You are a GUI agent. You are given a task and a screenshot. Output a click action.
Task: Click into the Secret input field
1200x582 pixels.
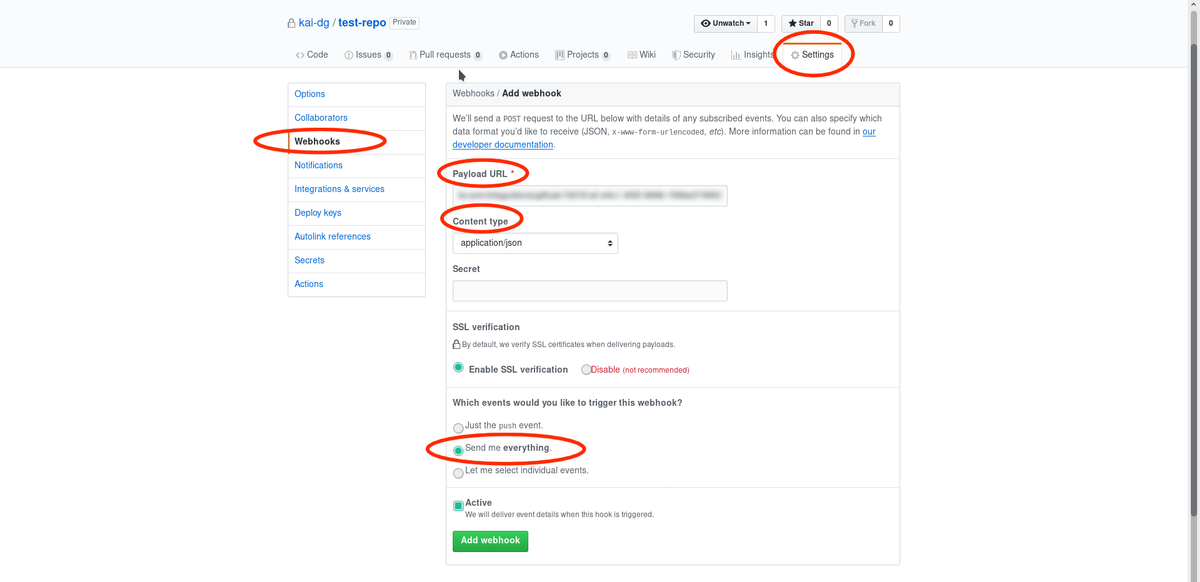(590, 291)
